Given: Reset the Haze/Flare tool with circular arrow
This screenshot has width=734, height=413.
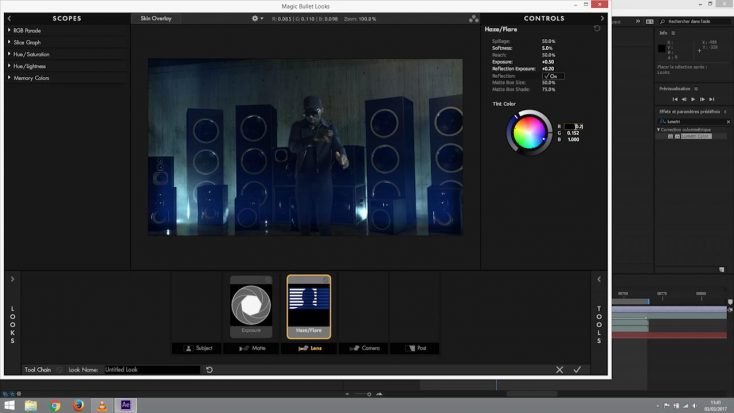Looking at the screenshot, I should (x=597, y=29).
